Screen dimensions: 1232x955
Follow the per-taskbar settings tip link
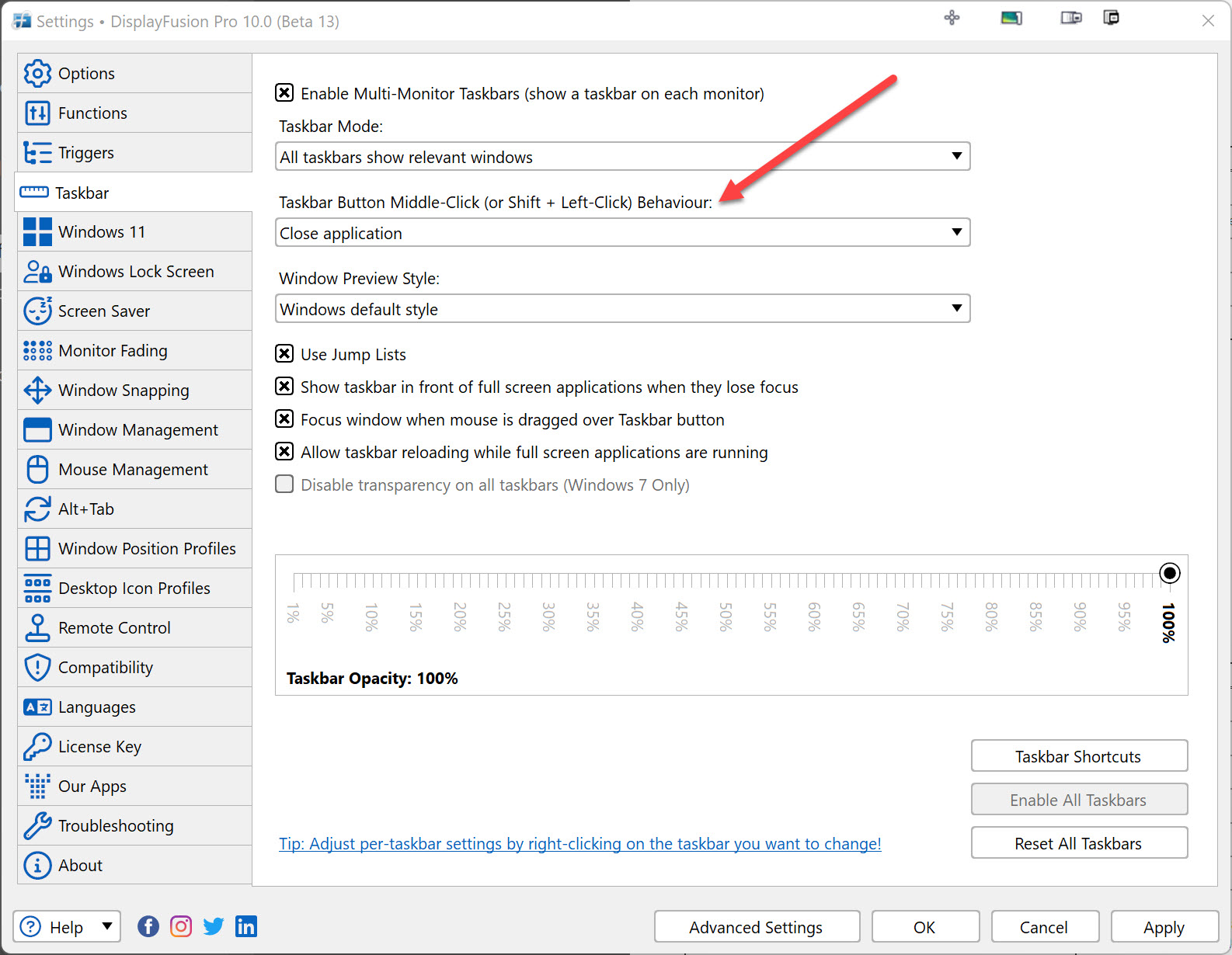point(579,843)
